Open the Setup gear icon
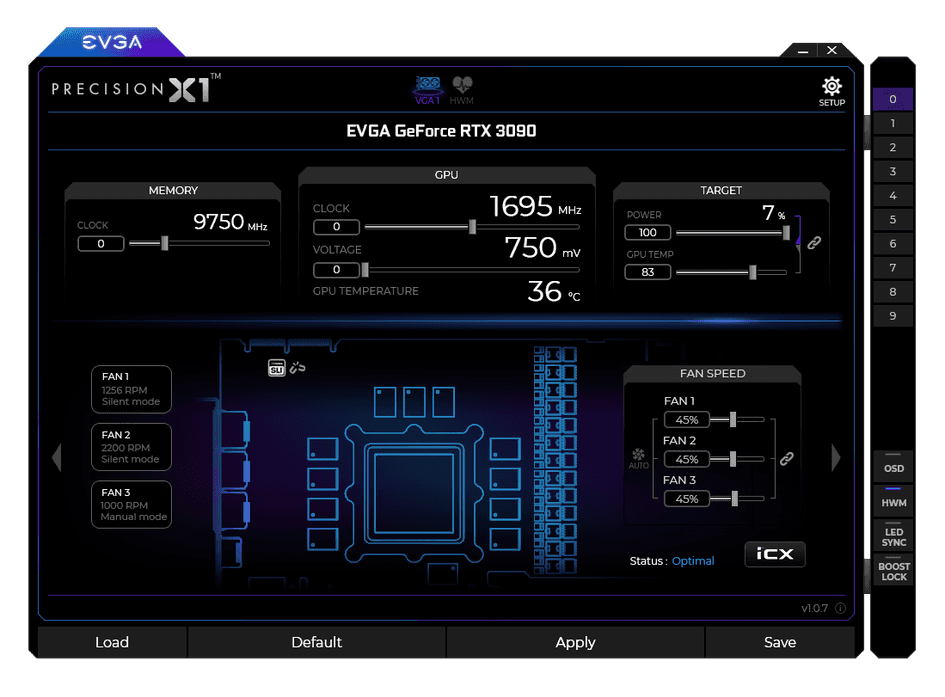Screen dimensions: 945x697 831,85
